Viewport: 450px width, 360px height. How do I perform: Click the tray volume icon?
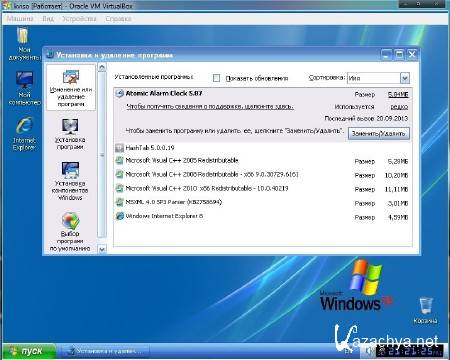click(369, 351)
